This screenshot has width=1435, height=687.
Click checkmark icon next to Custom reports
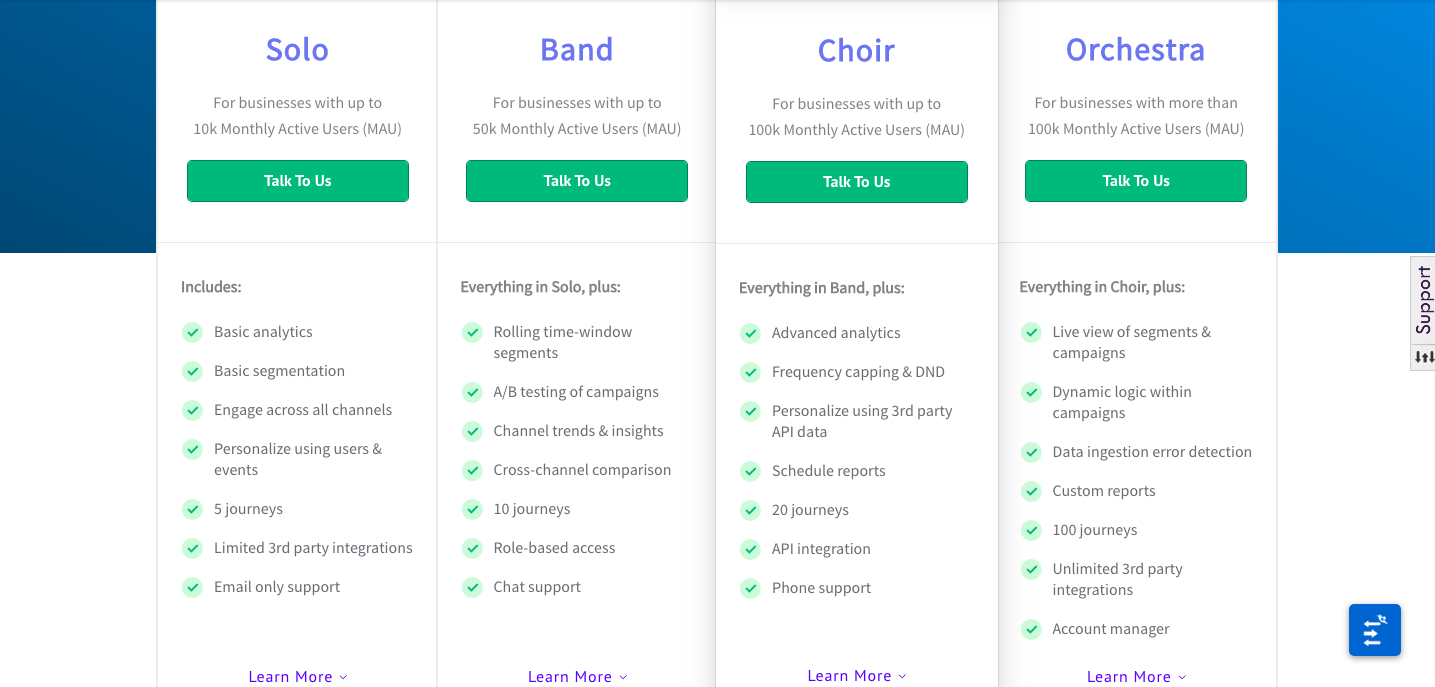tap(1031, 491)
